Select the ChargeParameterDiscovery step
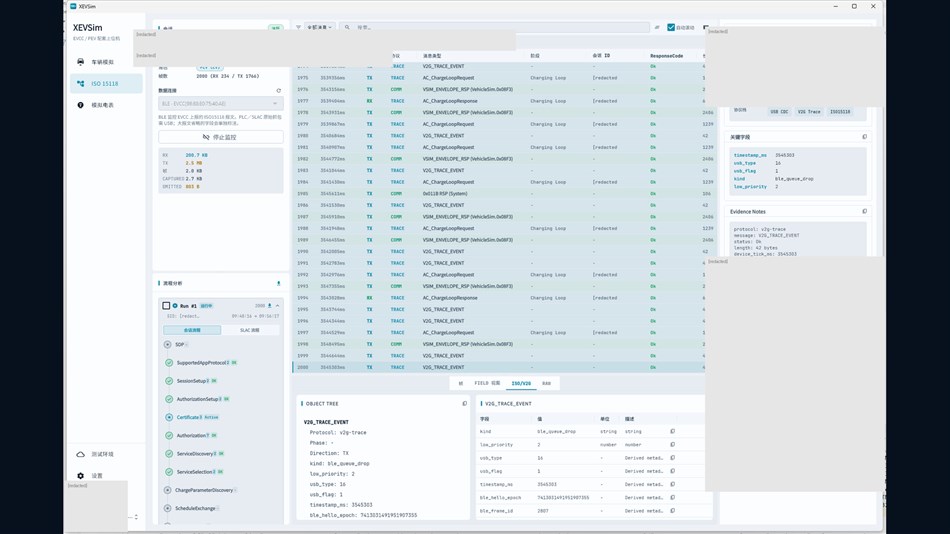 [x=204, y=490]
